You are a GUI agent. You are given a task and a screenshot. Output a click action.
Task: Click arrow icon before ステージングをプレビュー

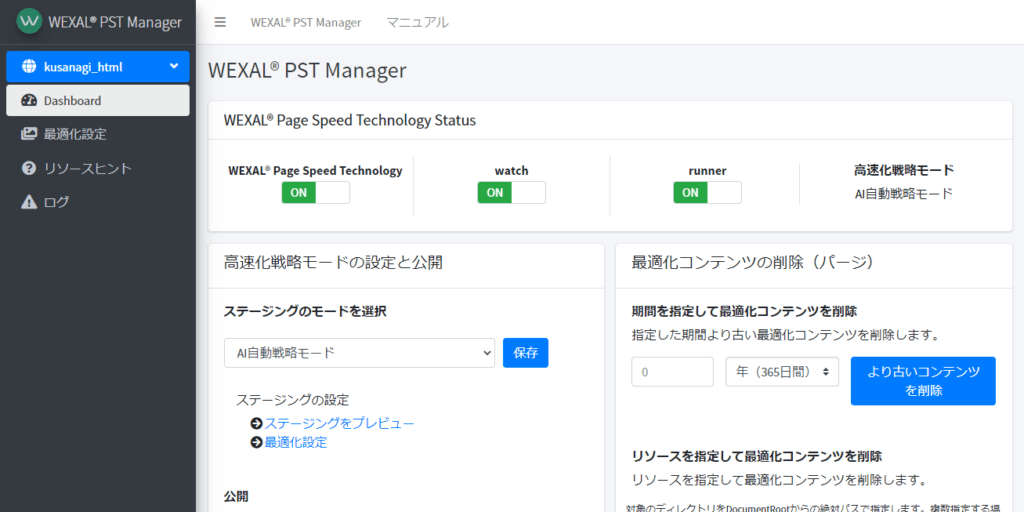(x=257, y=424)
